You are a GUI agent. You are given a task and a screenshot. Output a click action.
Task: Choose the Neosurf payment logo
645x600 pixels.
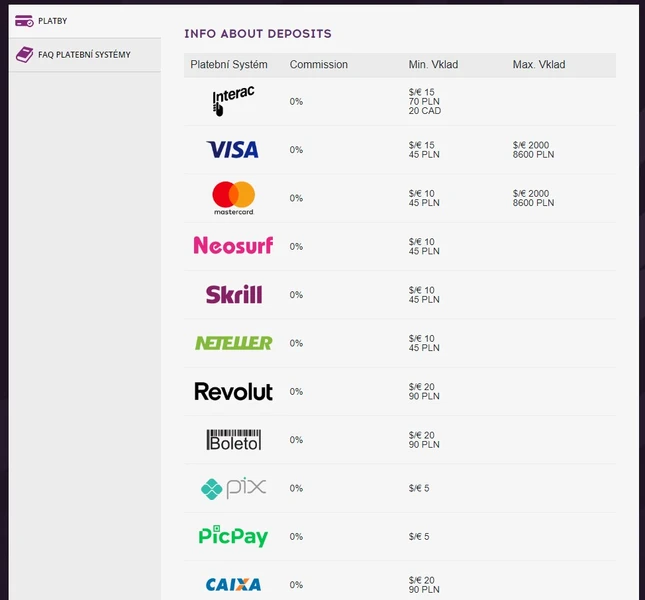tap(233, 245)
